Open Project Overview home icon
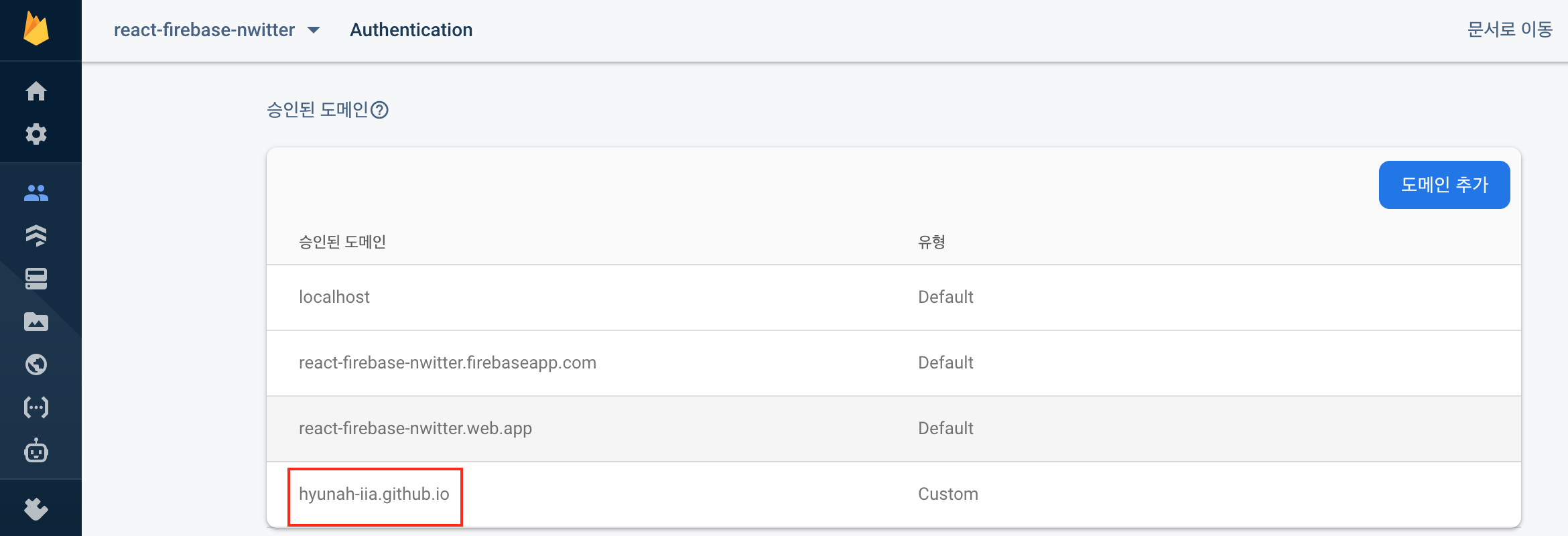The image size is (1568, 536). (x=36, y=90)
